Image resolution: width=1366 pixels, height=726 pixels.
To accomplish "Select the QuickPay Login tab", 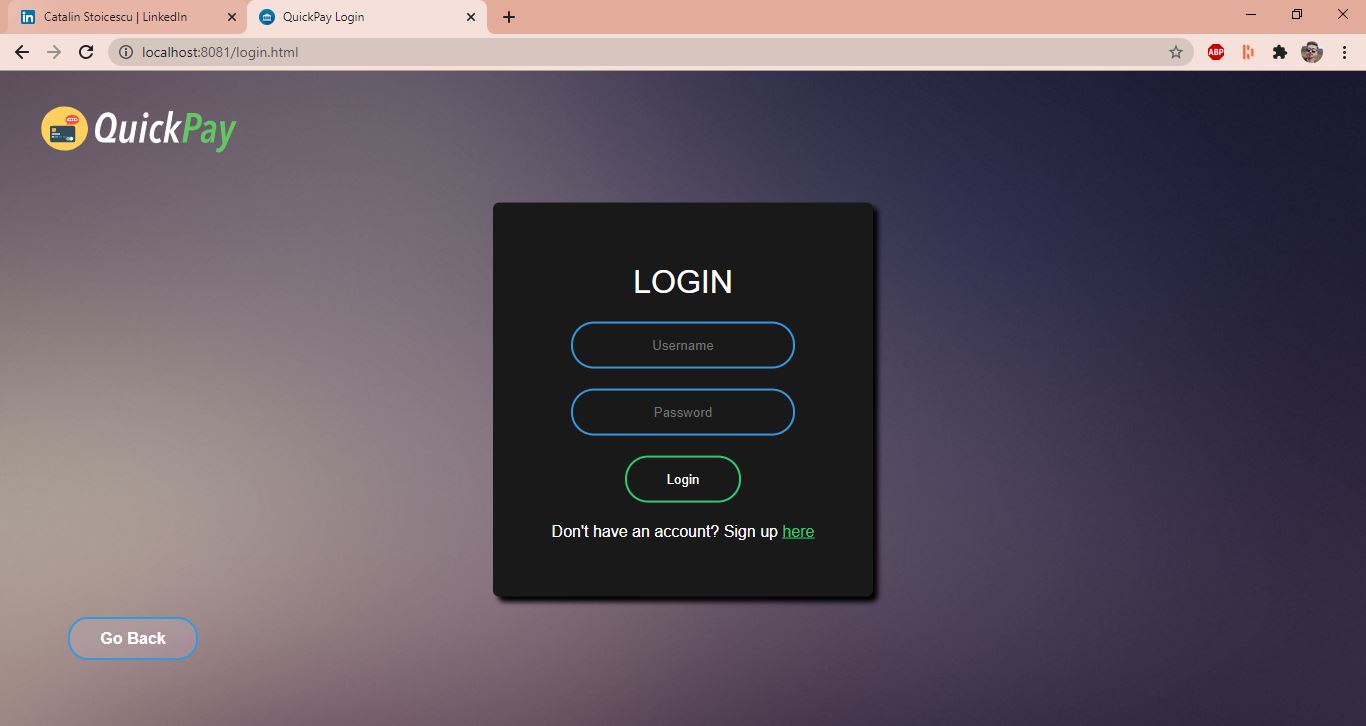I will [367, 17].
